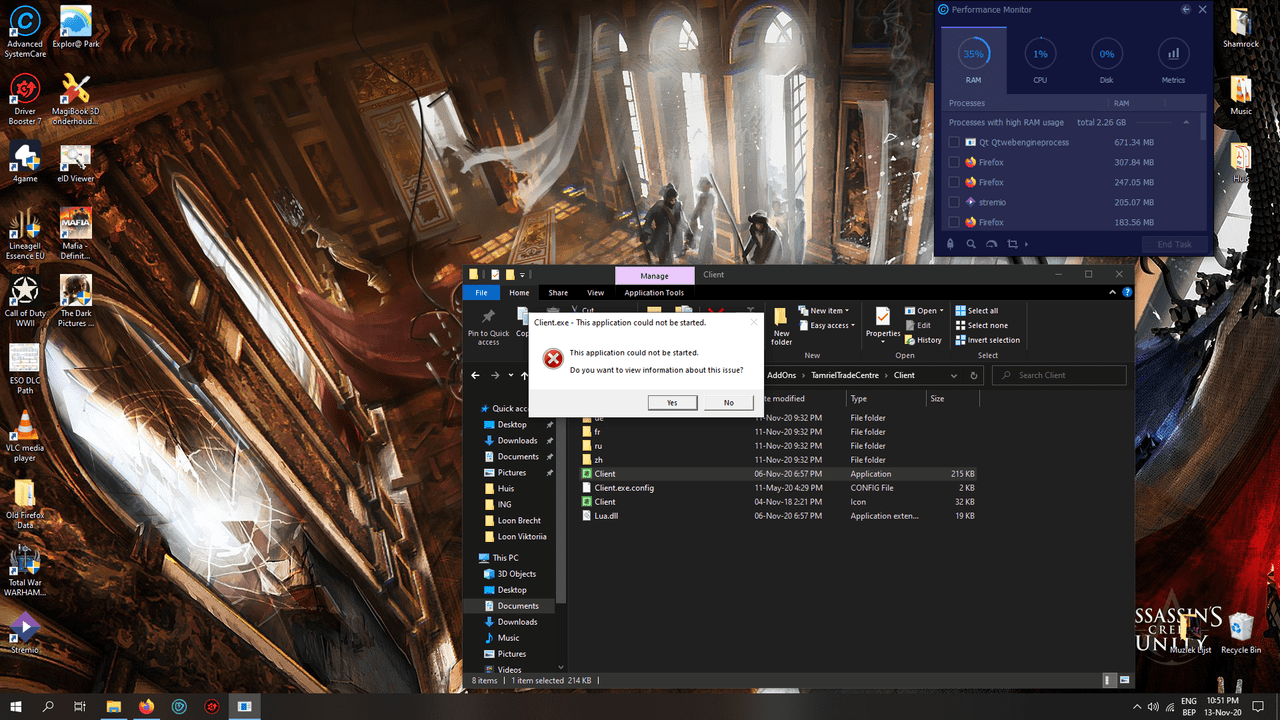The width and height of the screenshot is (1280, 720).
Task: Select the Mafia Definitive Edition desktop icon
Action: [76, 232]
